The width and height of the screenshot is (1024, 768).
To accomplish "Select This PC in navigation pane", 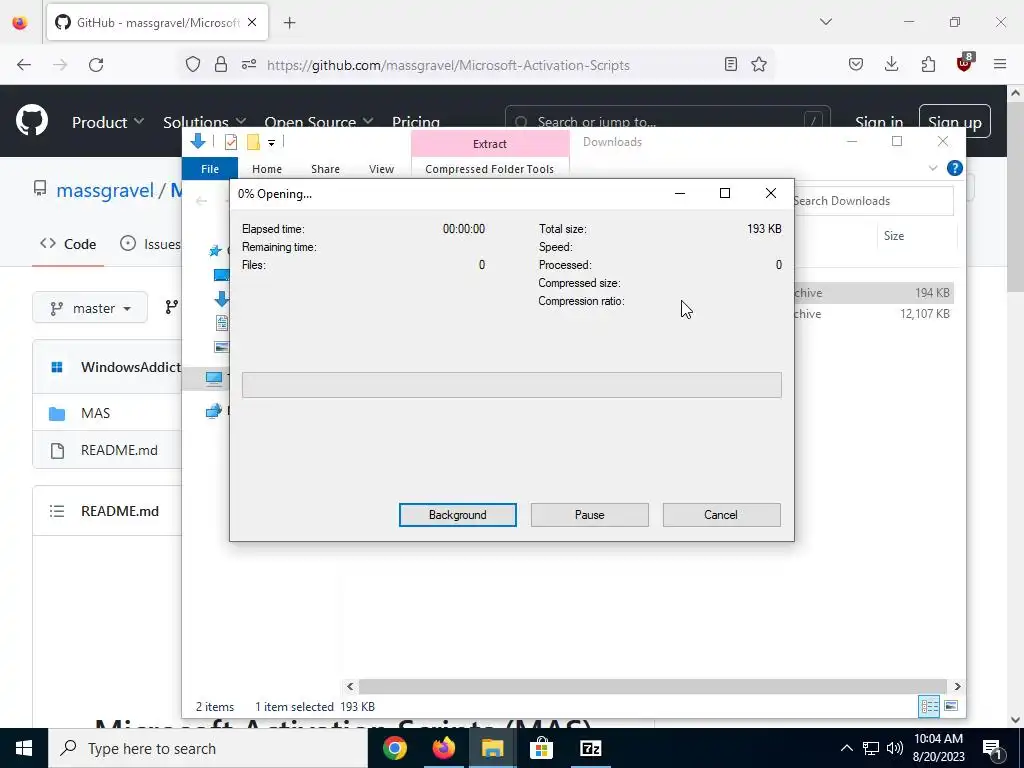I will pos(214,377).
